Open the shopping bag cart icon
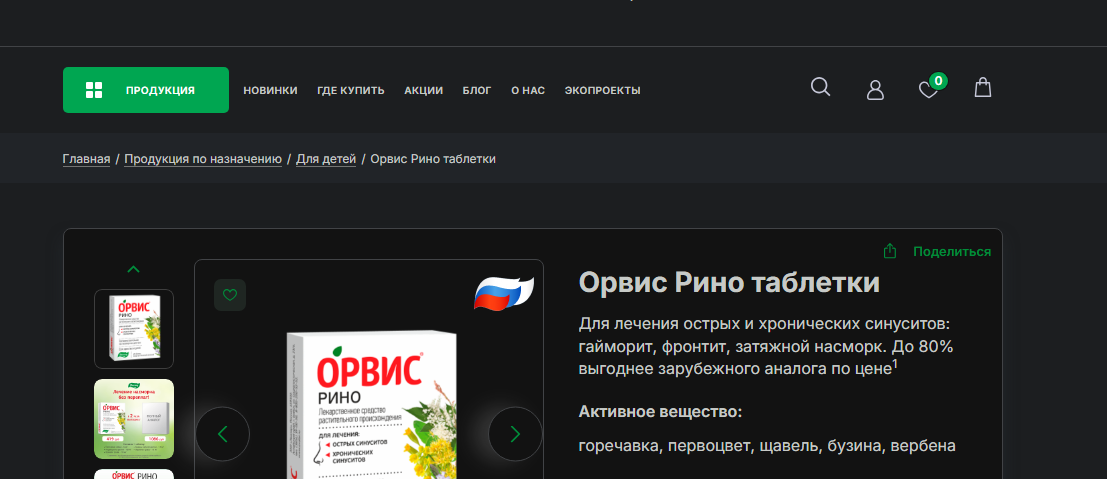1107x479 pixels. point(983,88)
